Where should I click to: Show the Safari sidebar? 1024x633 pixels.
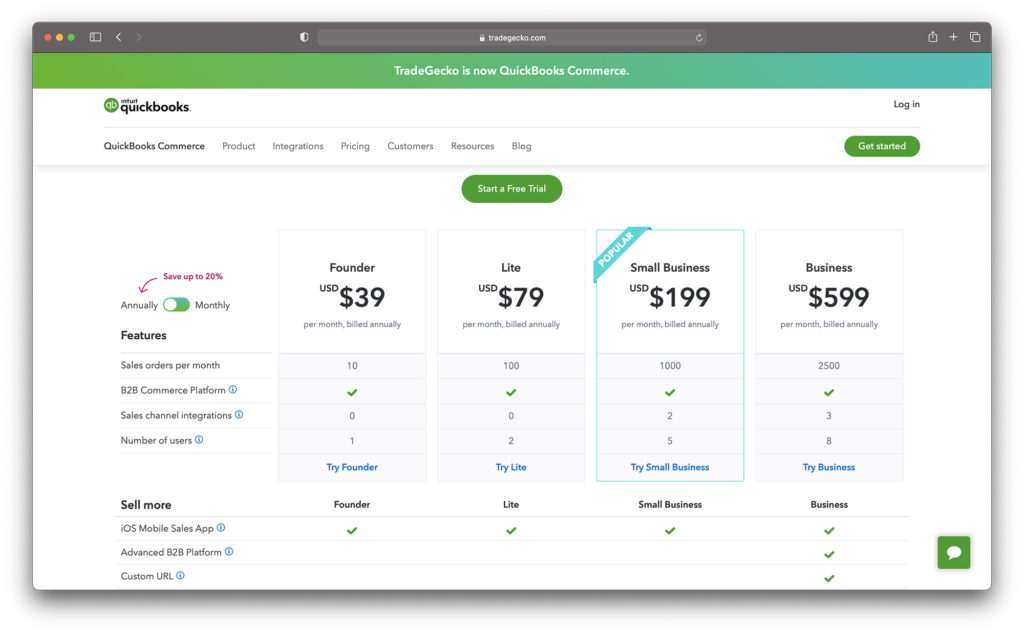[x=95, y=37]
